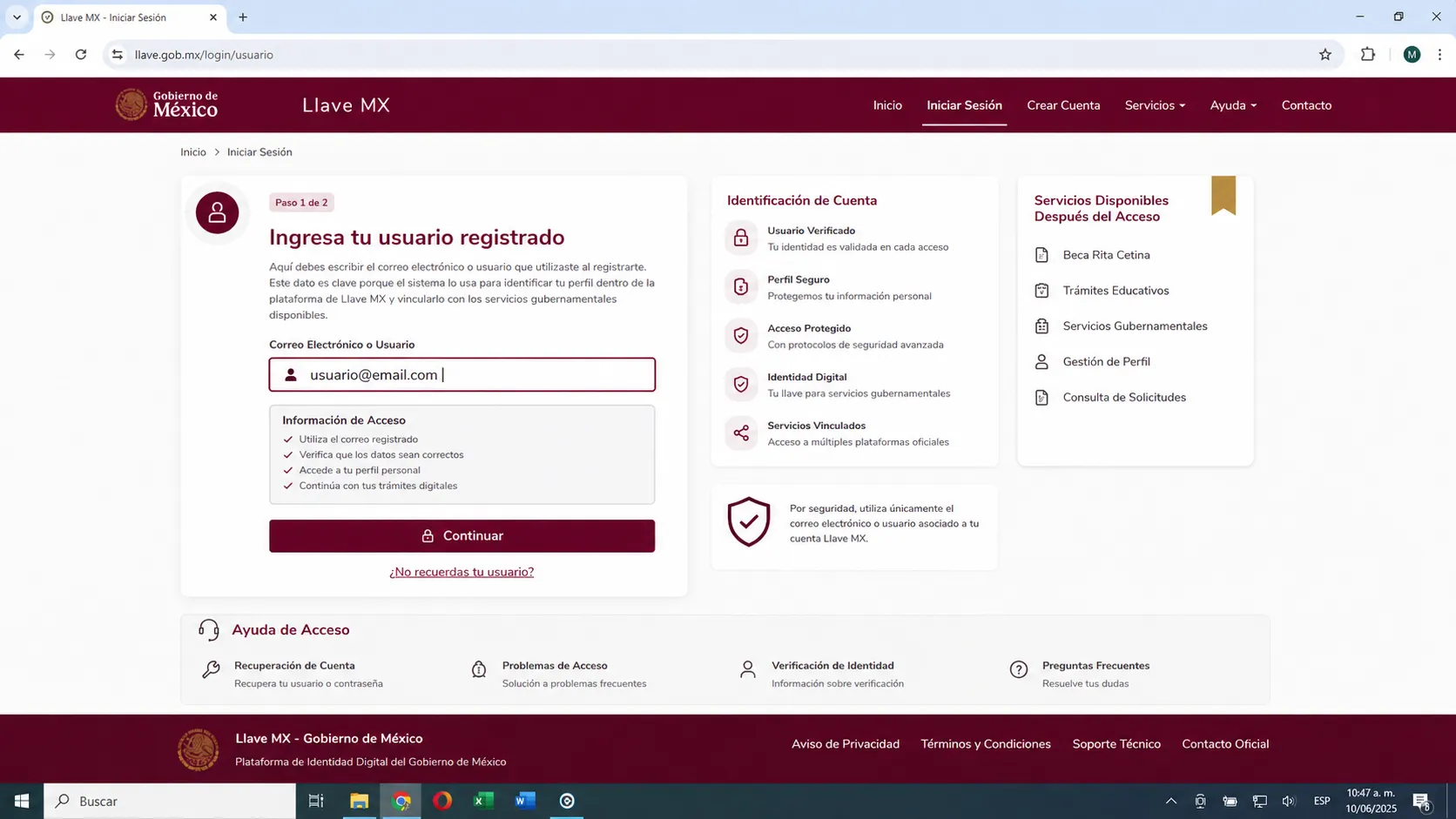Open Task View from the taskbar
Screen dimensions: 1456x819
(x=316, y=801)
